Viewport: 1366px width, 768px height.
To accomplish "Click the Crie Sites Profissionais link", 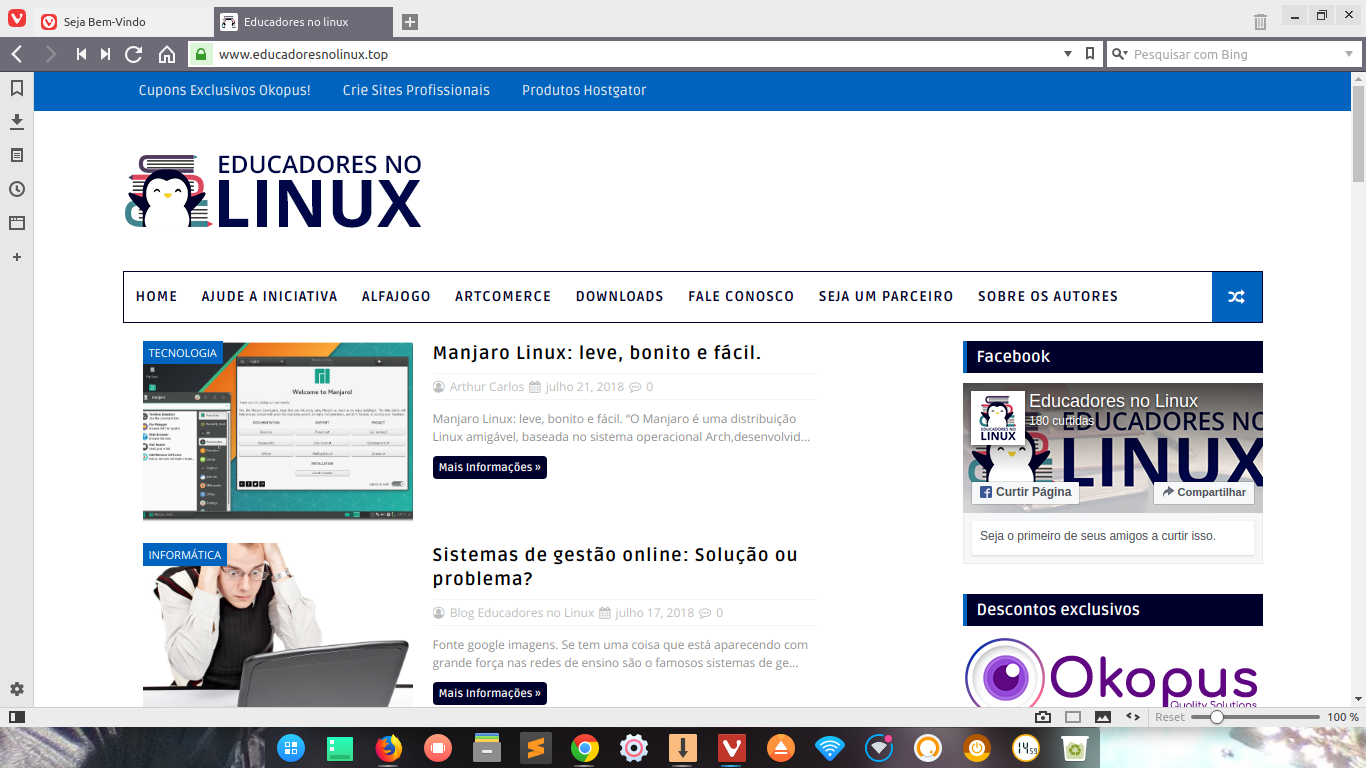I will point(416,90).
